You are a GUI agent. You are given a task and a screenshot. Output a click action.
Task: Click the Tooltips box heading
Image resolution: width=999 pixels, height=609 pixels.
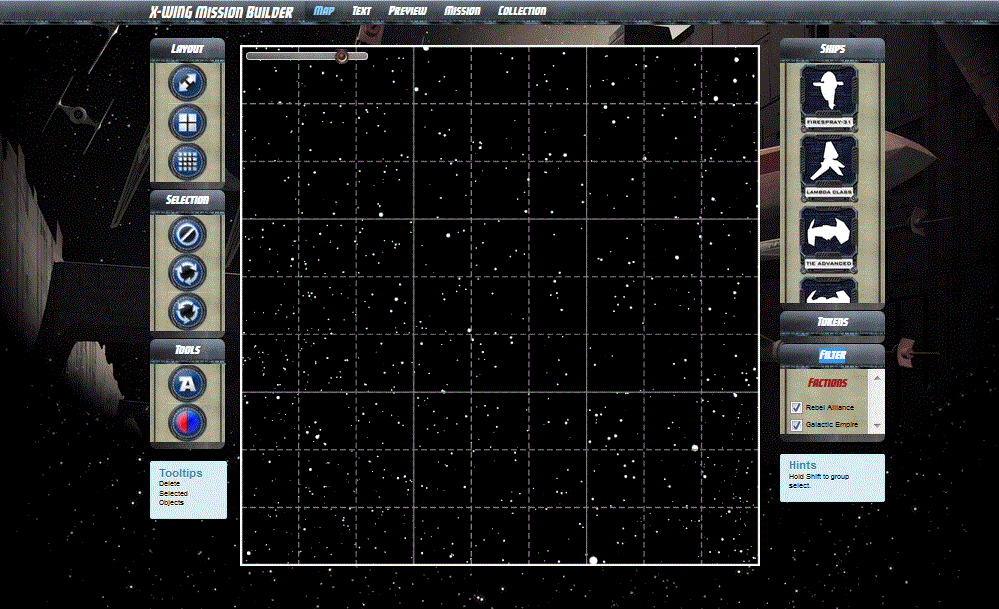[x=181, y=473]
